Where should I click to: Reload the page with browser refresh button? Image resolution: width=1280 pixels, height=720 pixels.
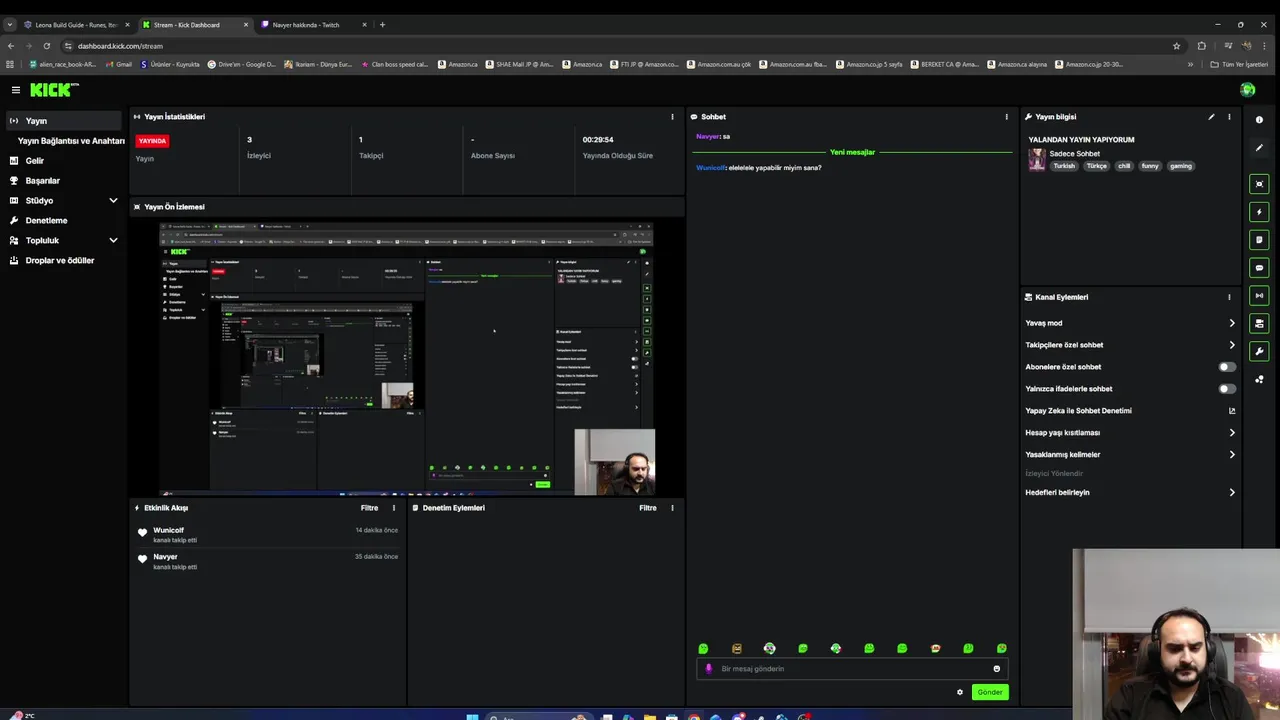point(46,46)
